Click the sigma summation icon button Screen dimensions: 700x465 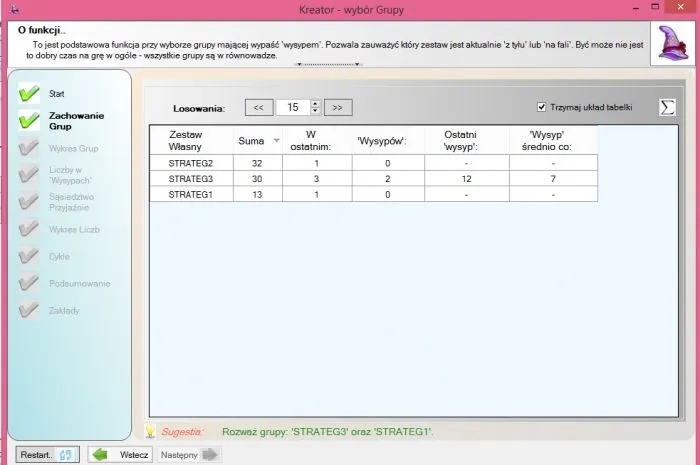click(668, 108)
